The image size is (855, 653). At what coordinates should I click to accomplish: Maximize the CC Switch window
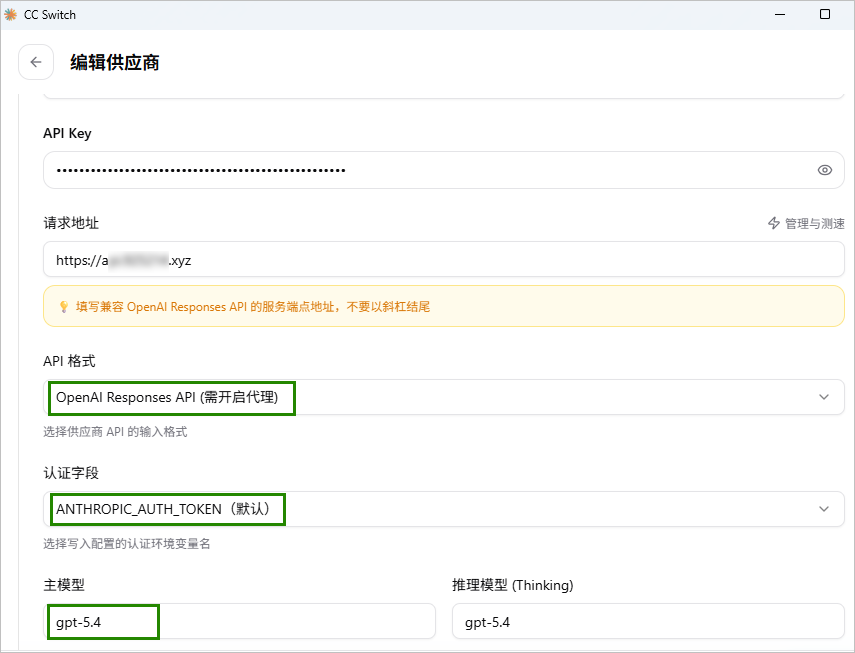click(x=824, y=15)
